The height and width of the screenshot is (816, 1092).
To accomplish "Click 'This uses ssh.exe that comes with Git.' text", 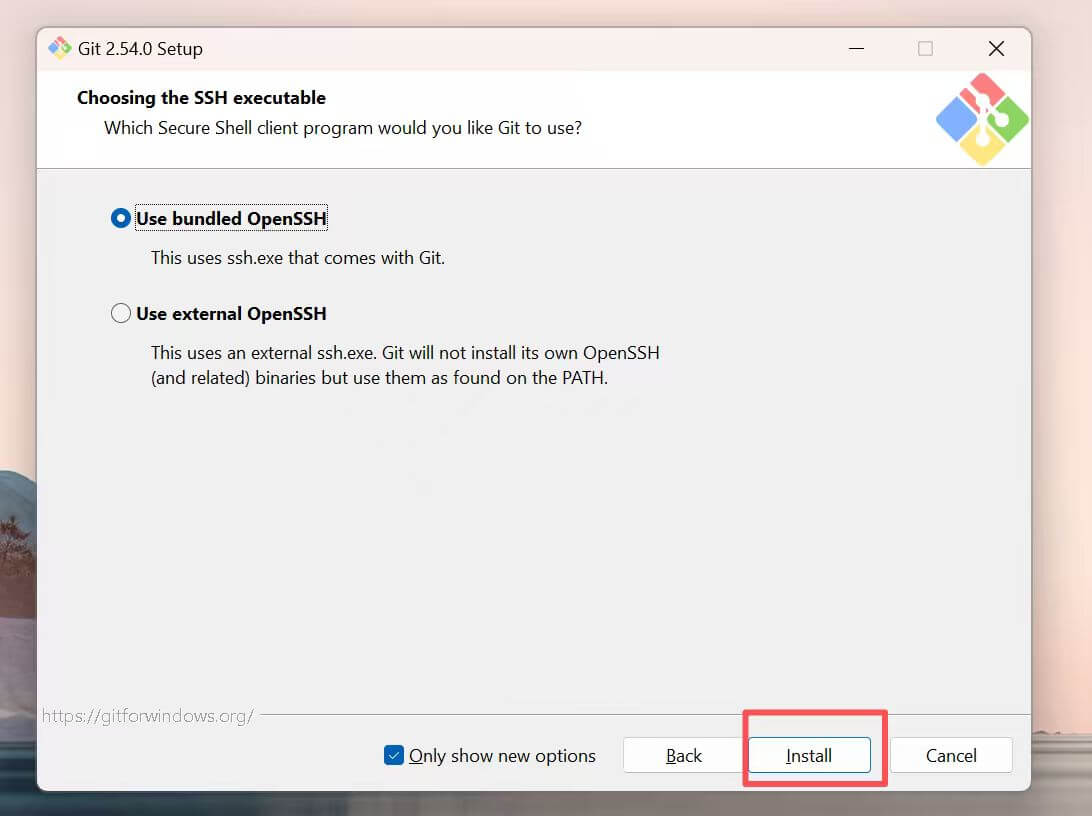I will tap(298, 258).
